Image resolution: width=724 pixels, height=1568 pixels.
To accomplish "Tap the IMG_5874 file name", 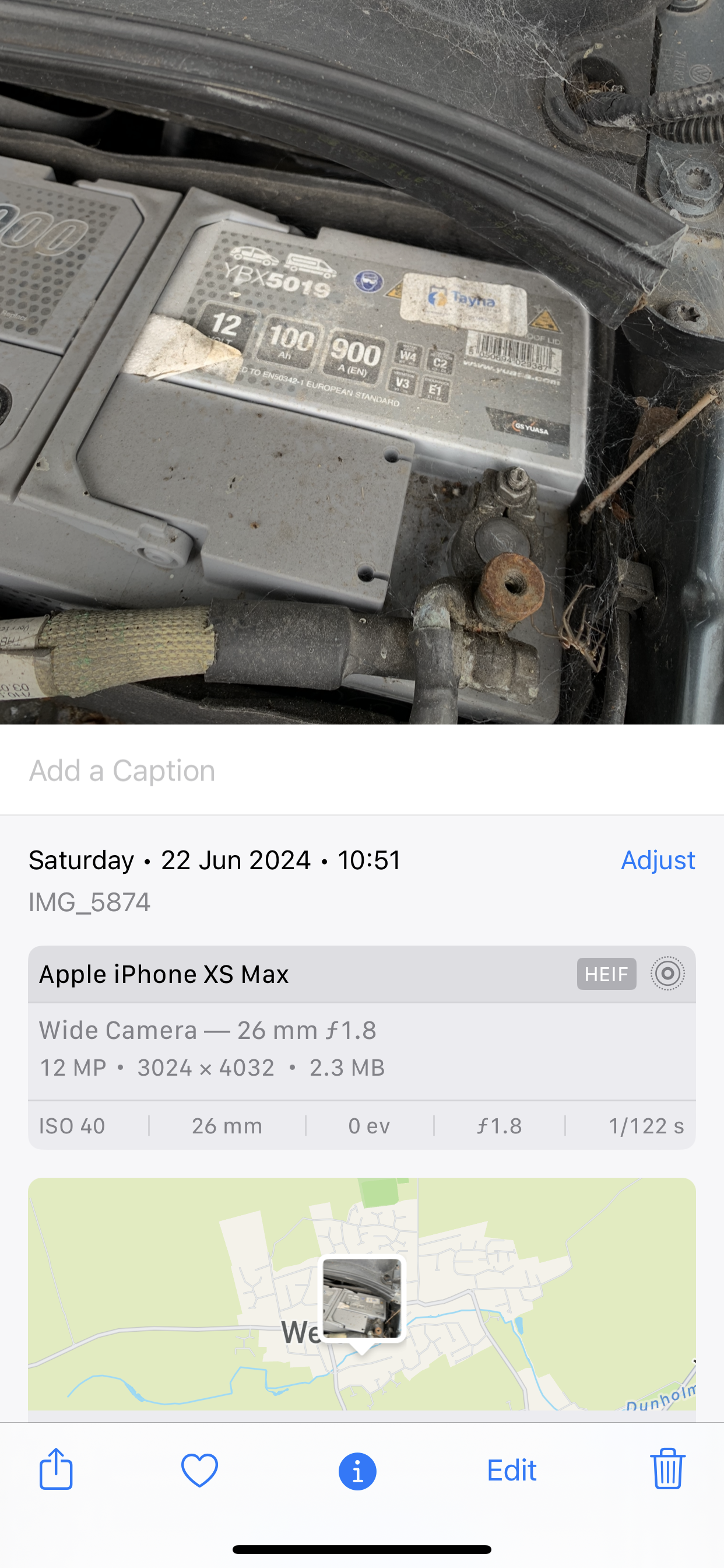I will 89,902.
